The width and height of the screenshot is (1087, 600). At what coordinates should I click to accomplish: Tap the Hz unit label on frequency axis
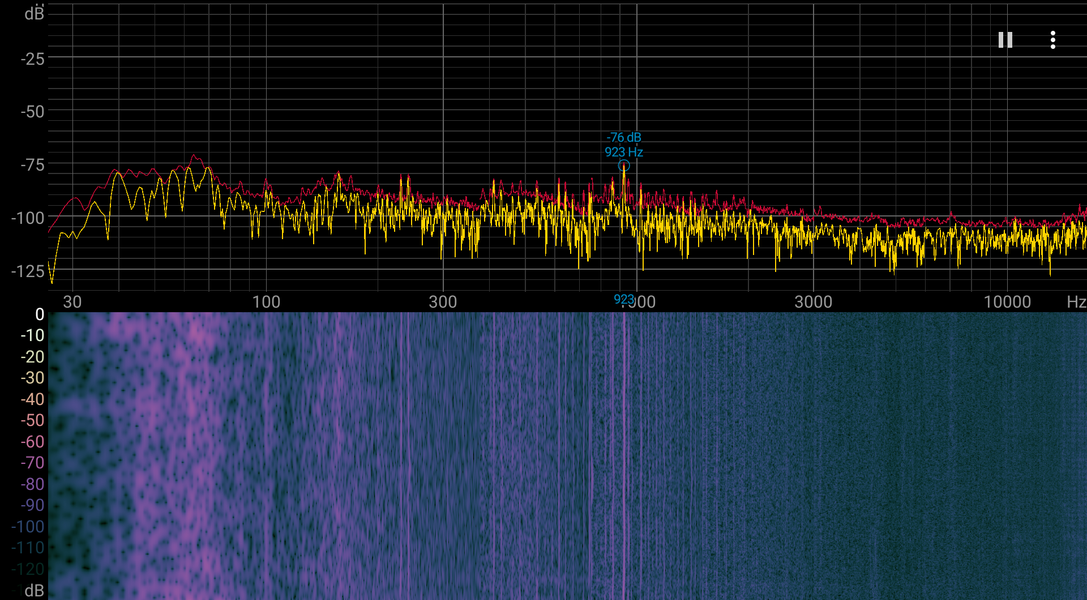point(1077,302)
